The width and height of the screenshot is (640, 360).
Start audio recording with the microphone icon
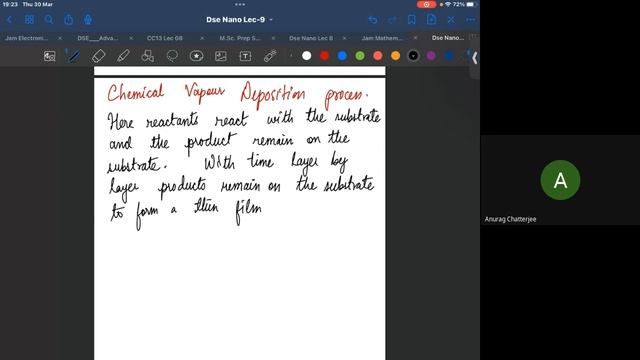pos(88,20)
